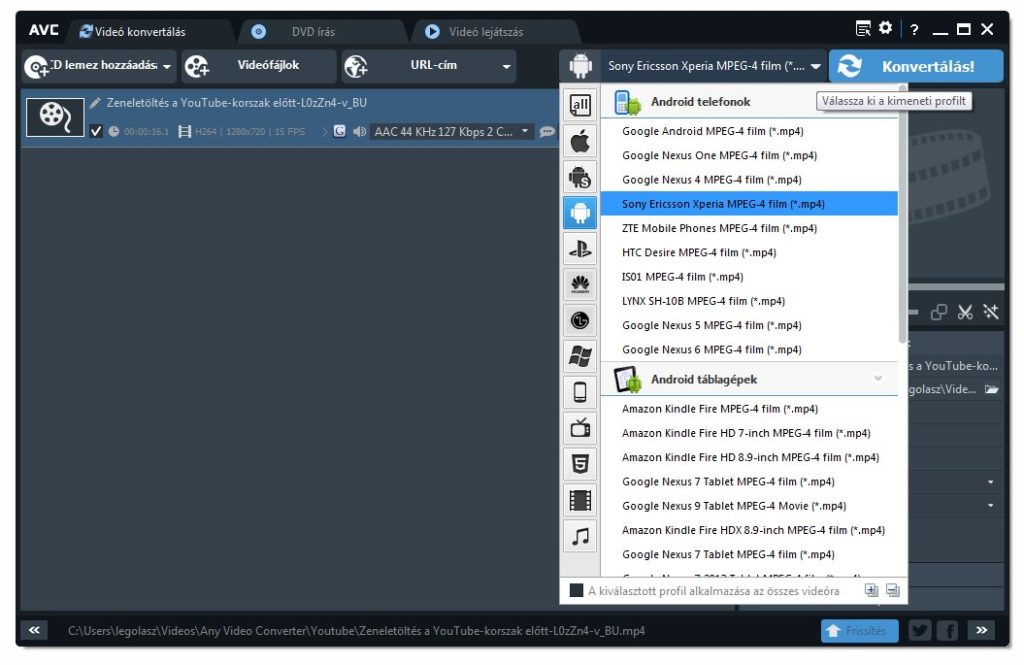Choose ZTE Mobile Phones MPEG-4 profile

pos(749,228)
